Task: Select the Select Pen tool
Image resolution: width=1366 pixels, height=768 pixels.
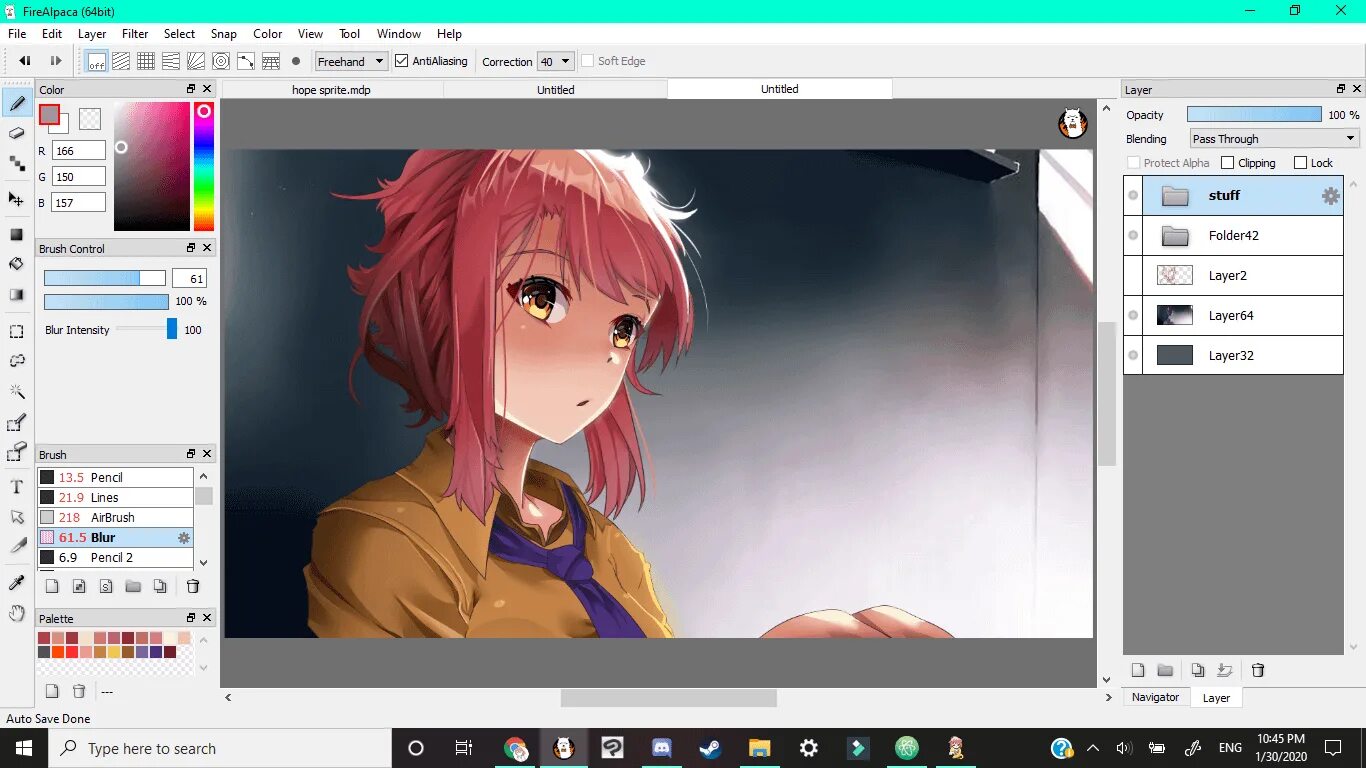Action: click(x=17, y=423)
